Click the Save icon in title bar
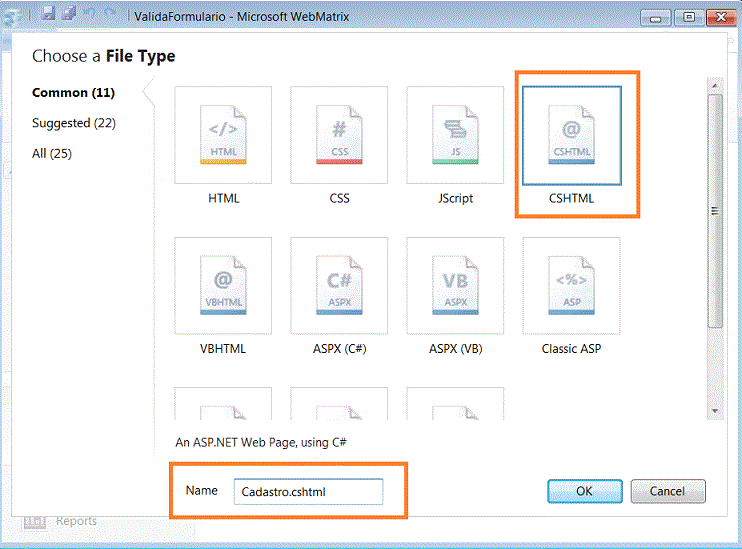Viewport: 742px width, 549px height. pyautogui.click(x=48, y=13)
